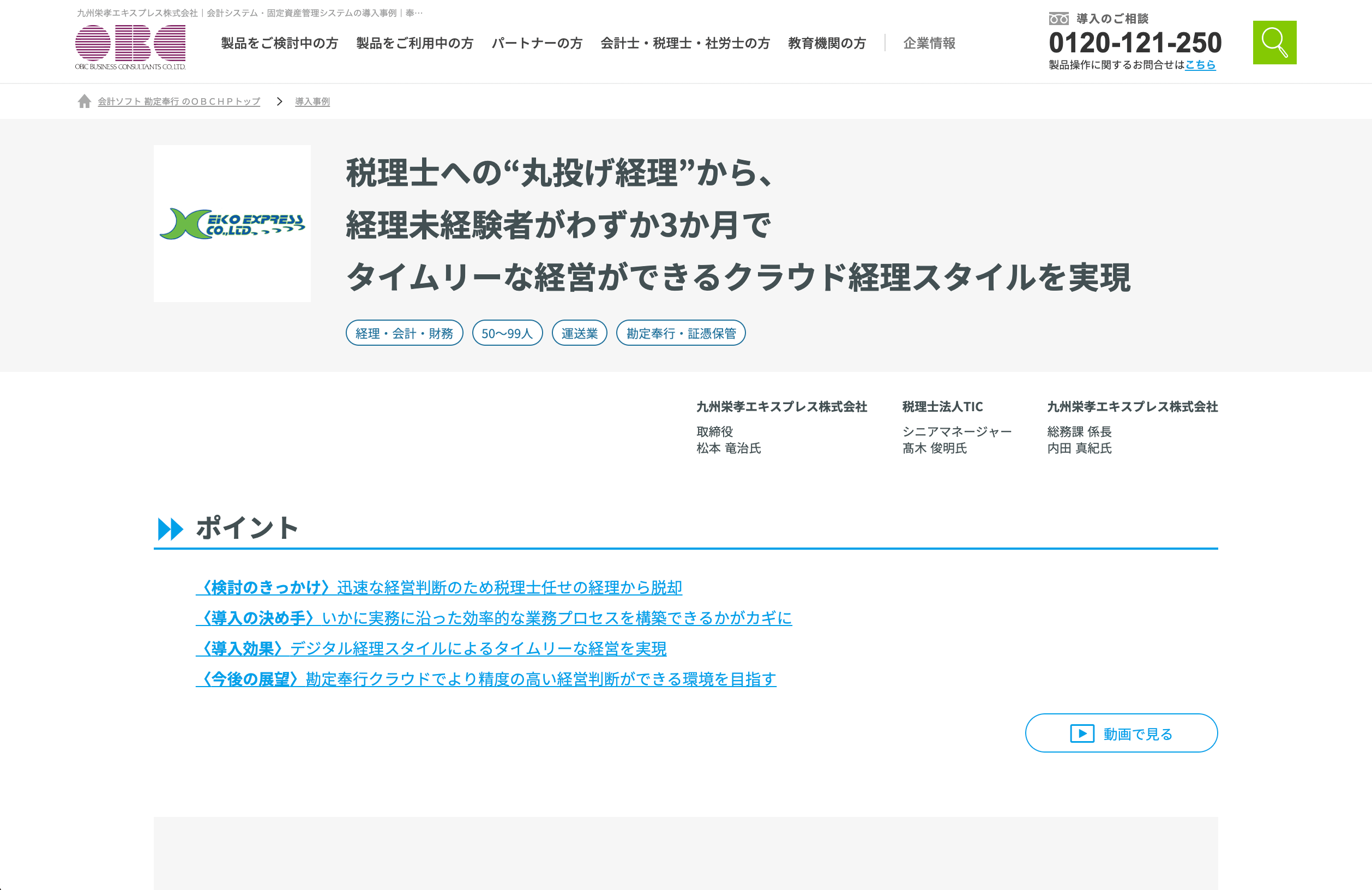Click the play icon in 動画で見る button

point(1081,733)
